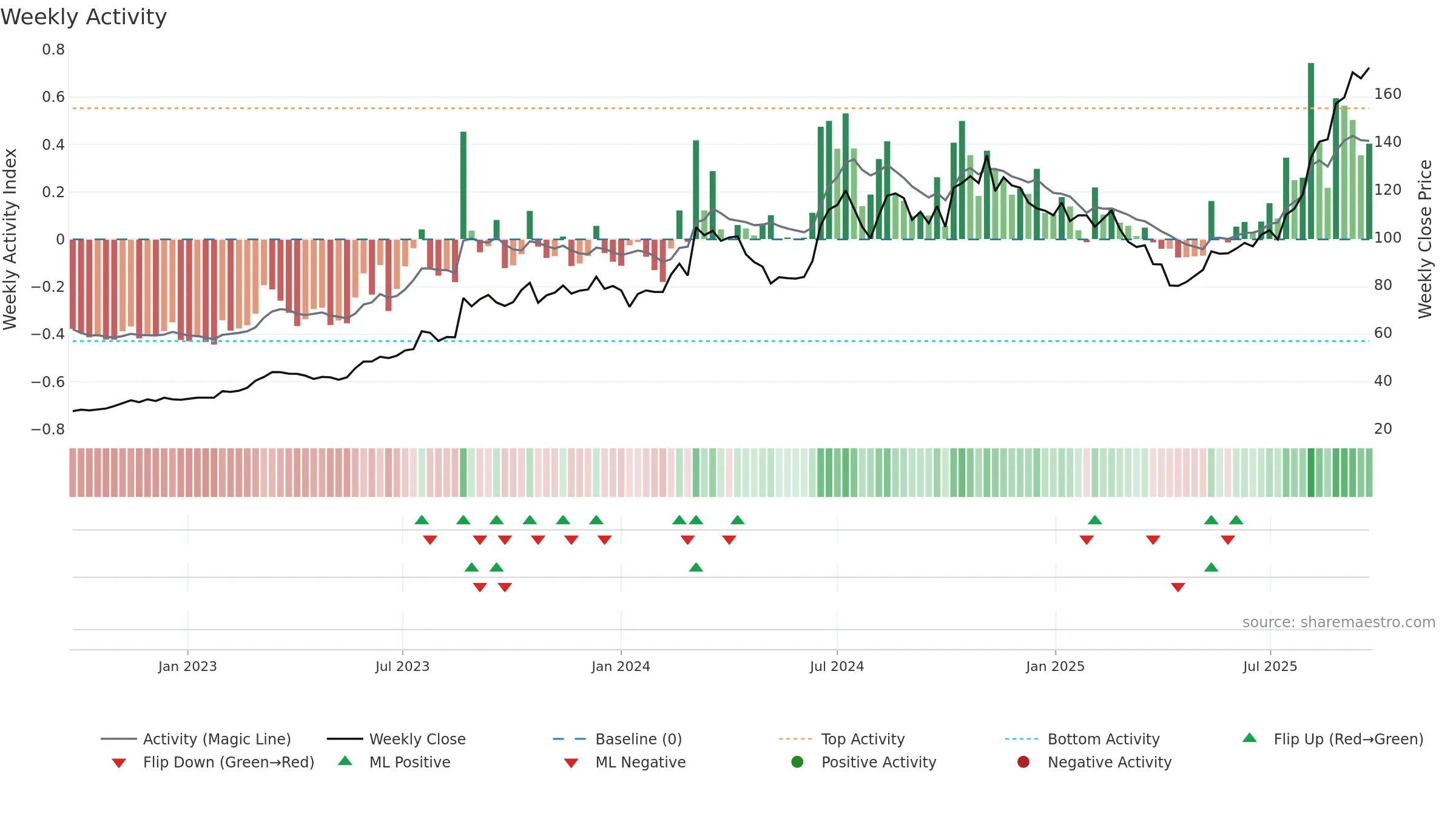Image resolution: width=1456 pixels, height=819 pixels.
Task: Click green triangle icon beside ML Positive
Action: click(x=345, y=761)
